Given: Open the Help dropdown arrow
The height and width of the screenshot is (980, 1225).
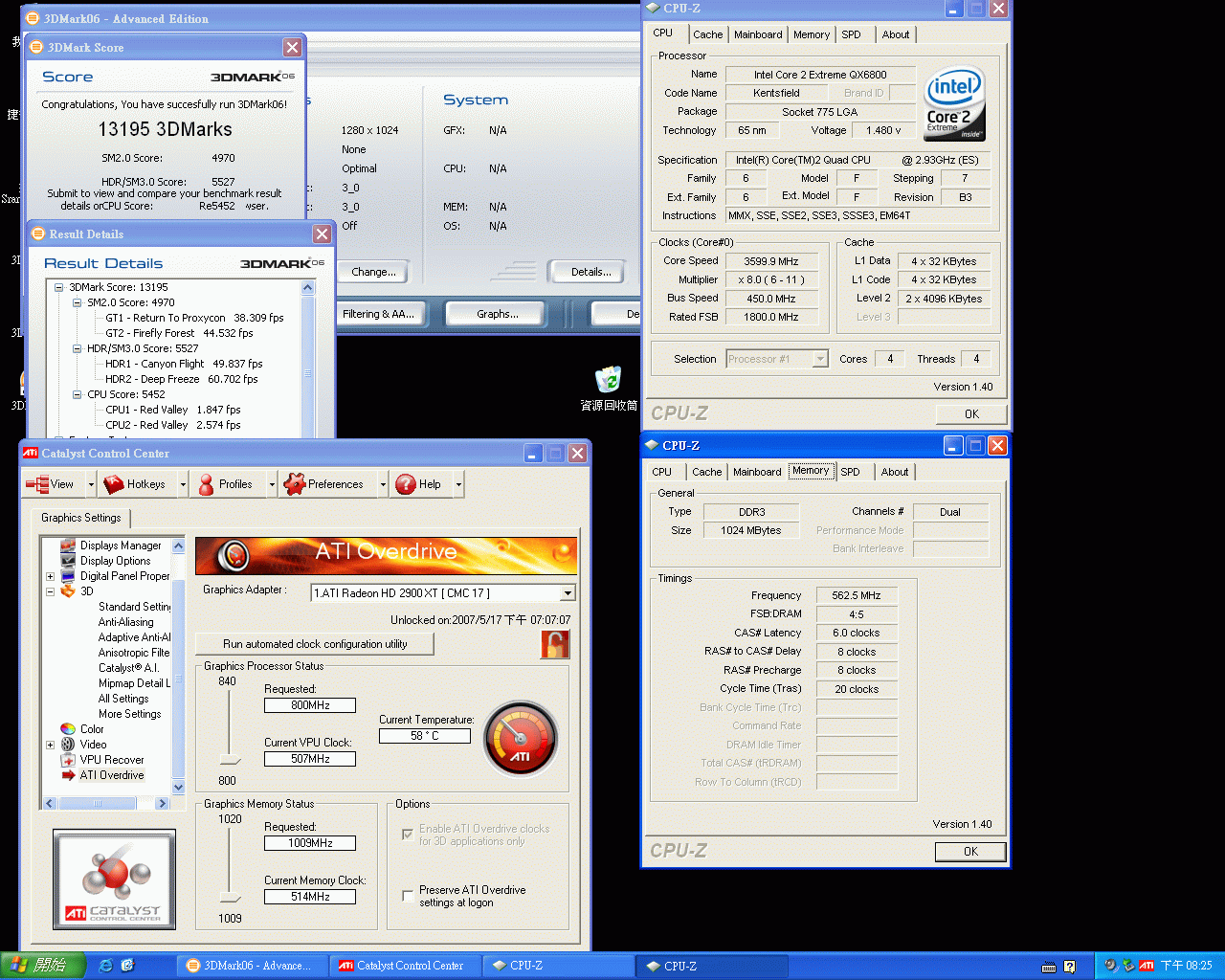Looking at the screenshot, I should pyautogui.click(x=458, y=484).
